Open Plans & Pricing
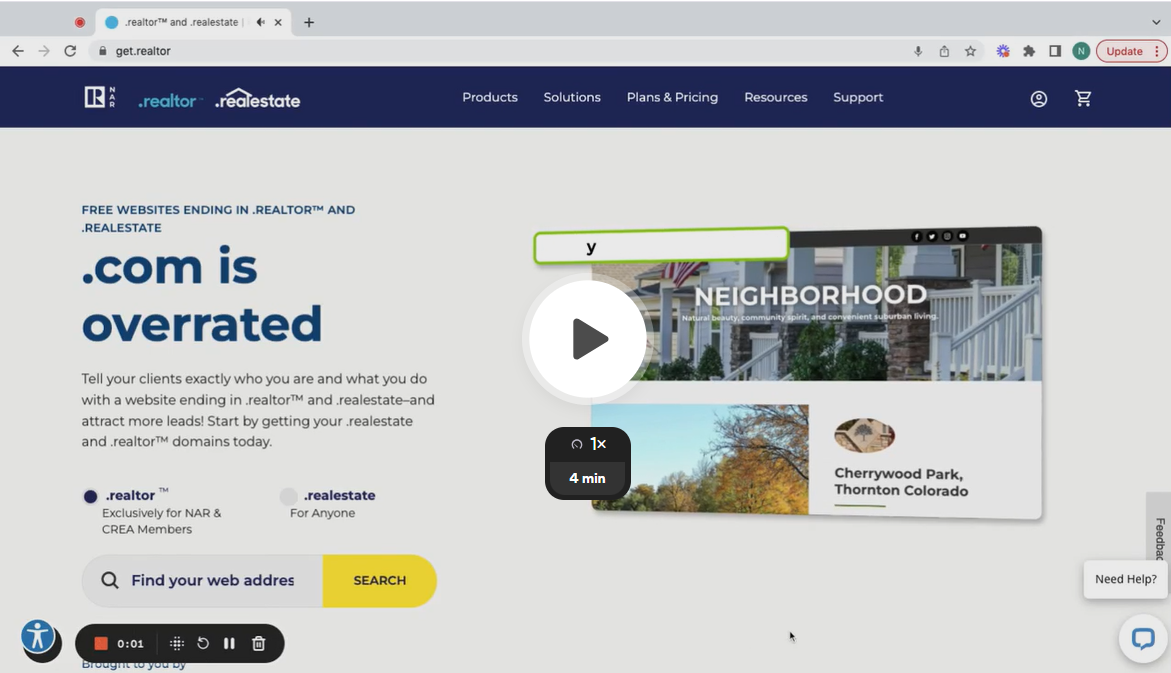The width and height of the screenshot is (1171, 673). click(x=672, y=97)
